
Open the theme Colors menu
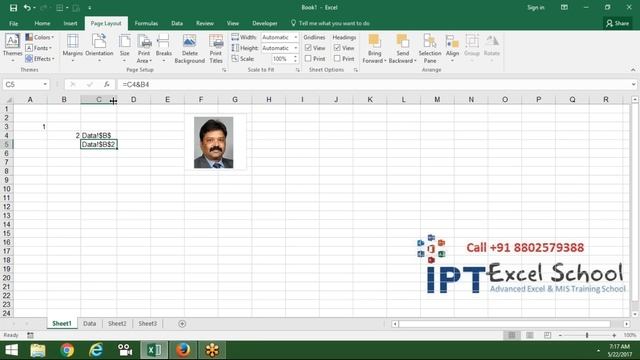[40, 37]
